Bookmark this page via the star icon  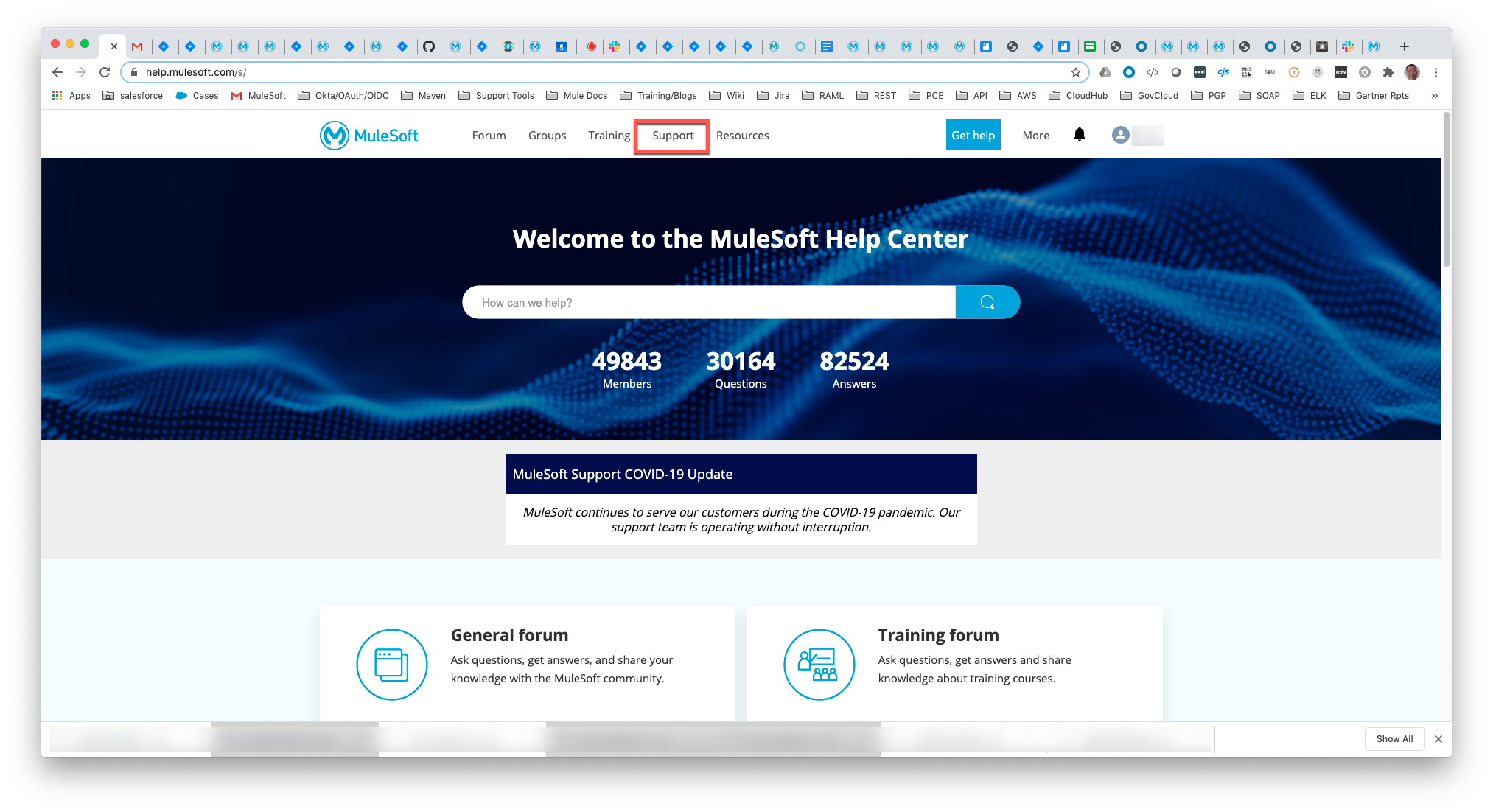point(1074,72)
